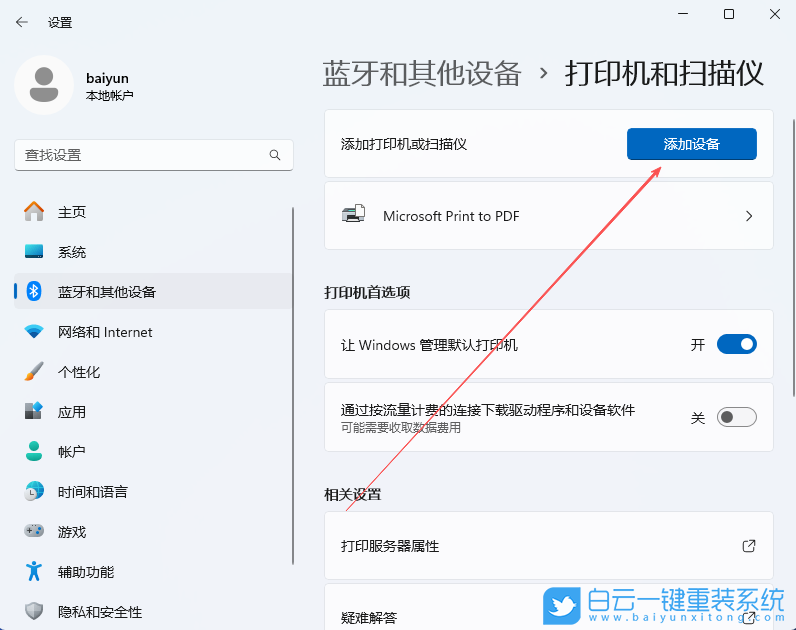Click 添加打印机或扫描仪 label
796x630 pixels.
click(404, 144)
